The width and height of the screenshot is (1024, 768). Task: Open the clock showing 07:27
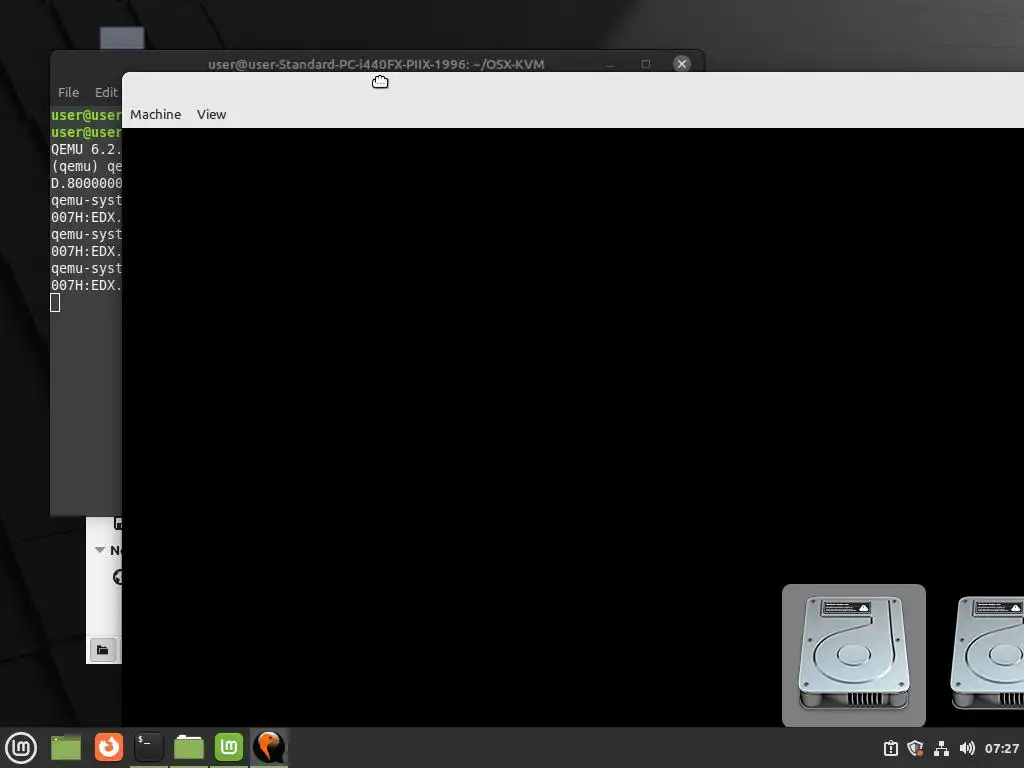(1002, 748)
